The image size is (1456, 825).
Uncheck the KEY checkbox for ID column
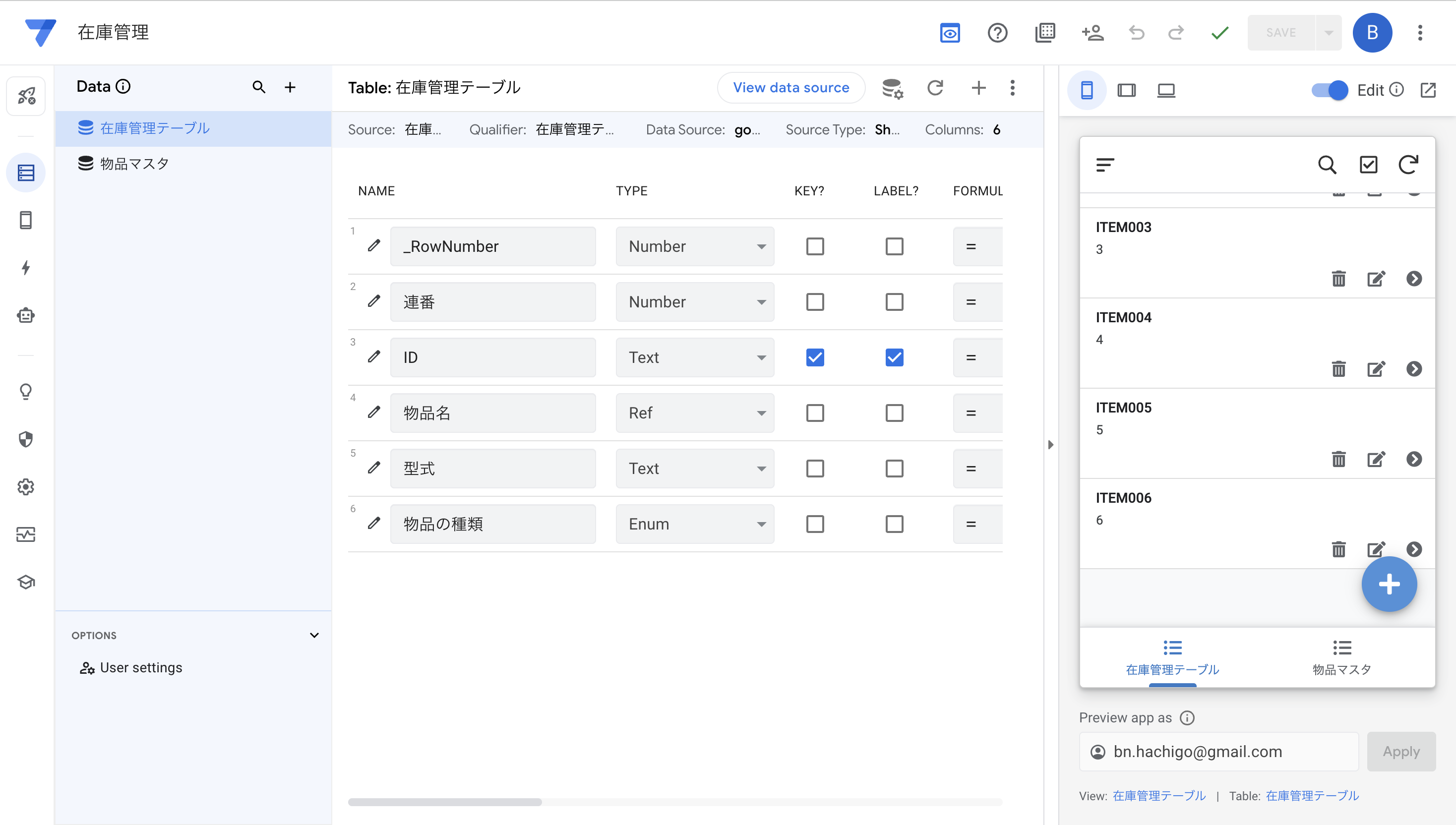[x=814, y=357]
